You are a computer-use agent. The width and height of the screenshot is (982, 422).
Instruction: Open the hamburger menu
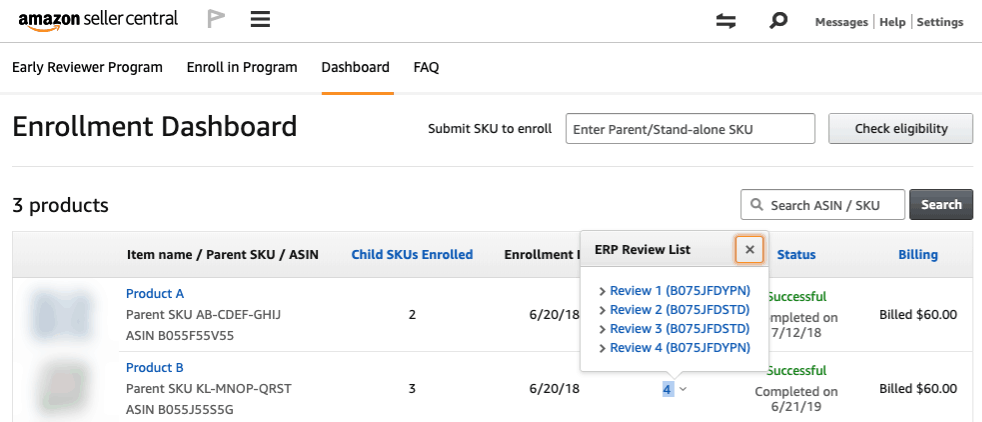pyautogui.click(x=261, y=20)
